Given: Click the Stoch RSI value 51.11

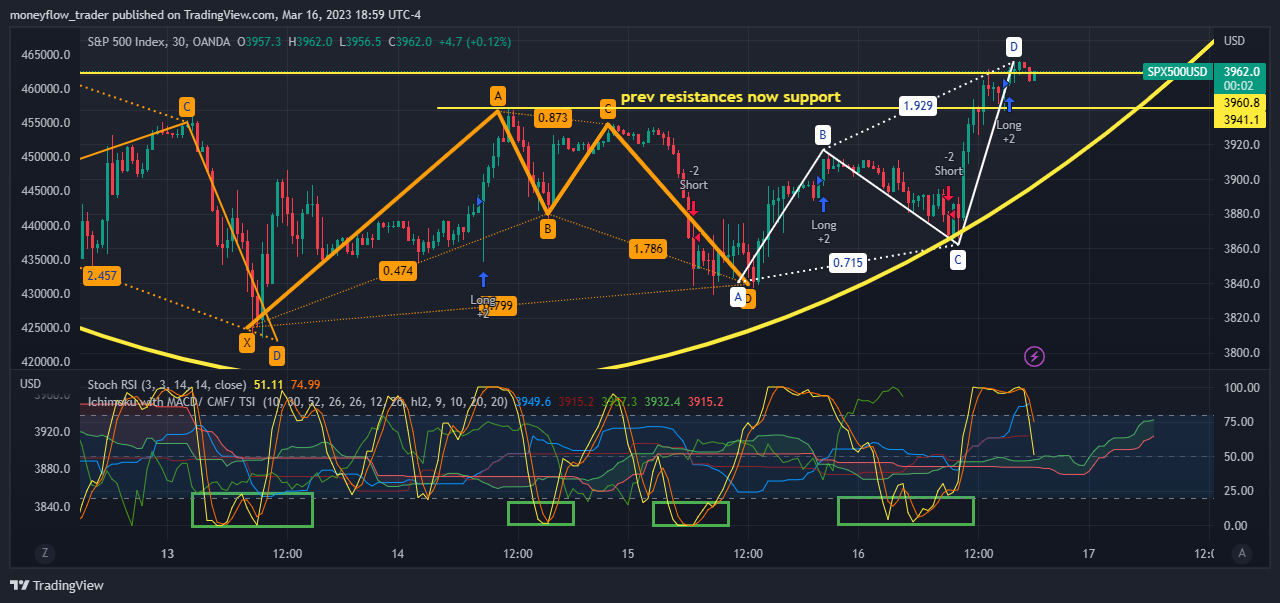Looking at the screenshot, I should (269, 384).
